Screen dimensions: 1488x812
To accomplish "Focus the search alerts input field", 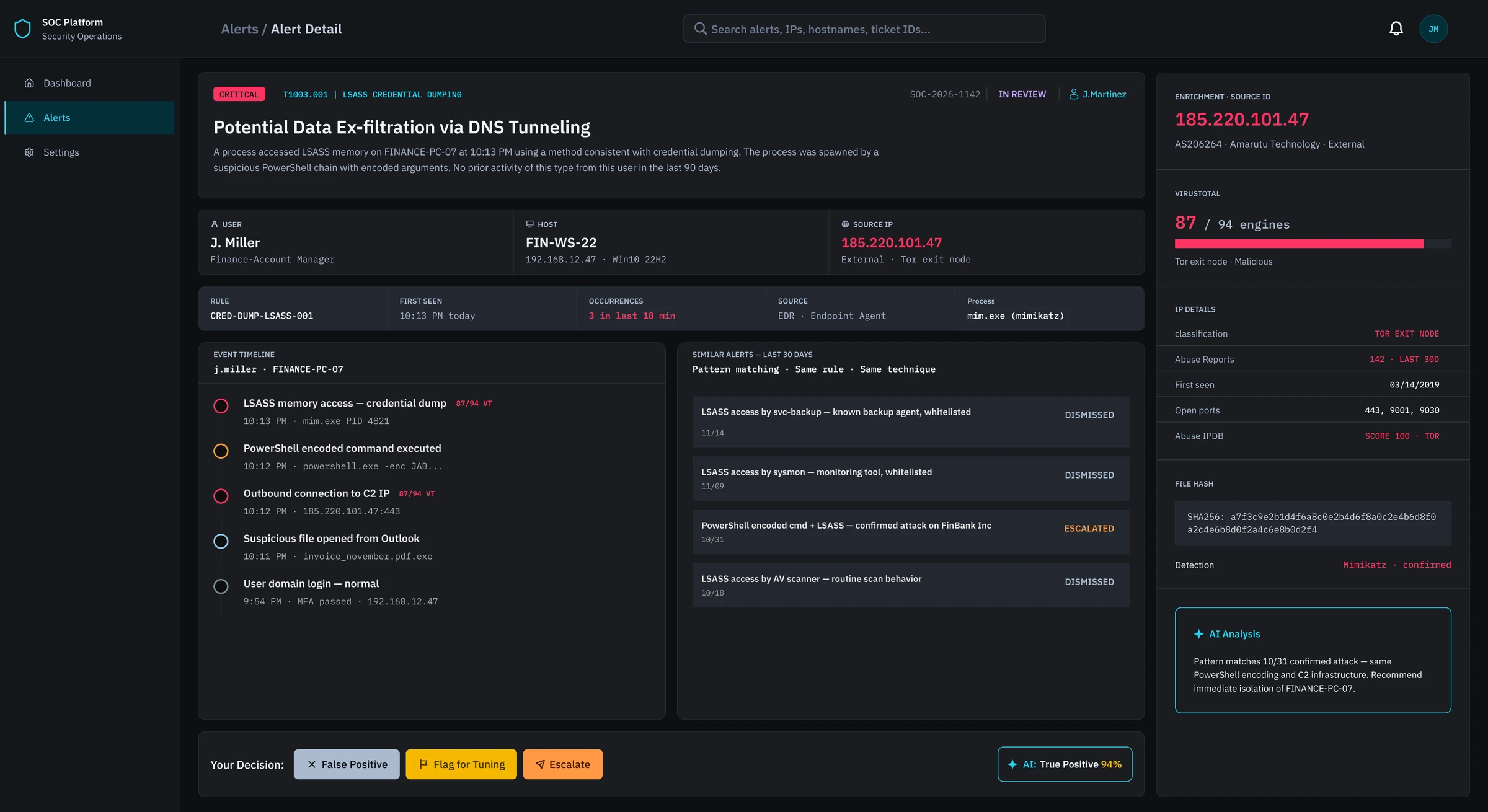I will tap(864, 29).
